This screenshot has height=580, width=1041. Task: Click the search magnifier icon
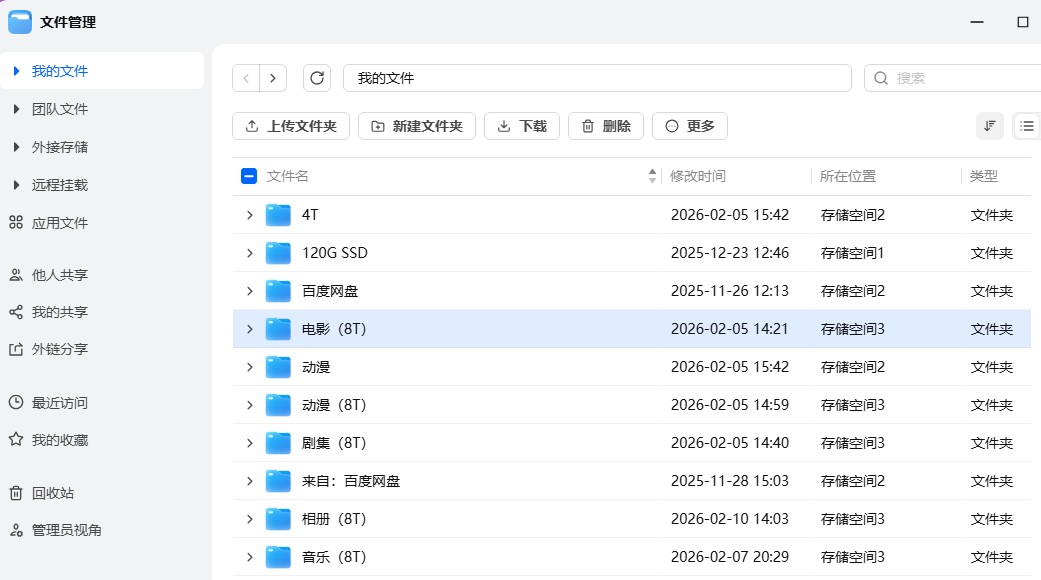pos(881,78)
